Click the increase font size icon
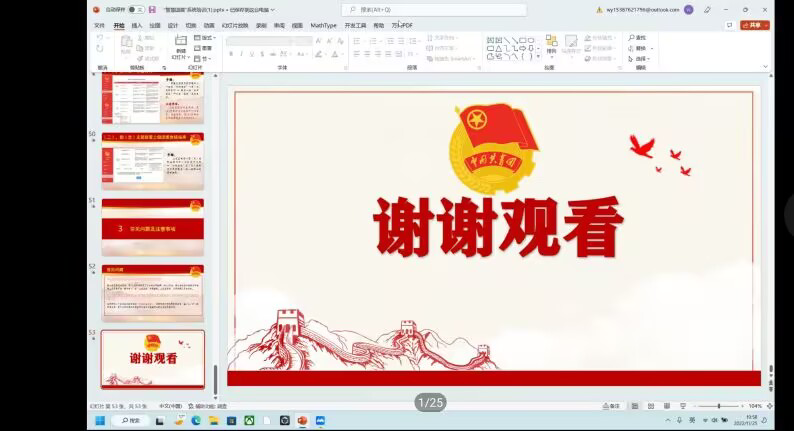The width and height of the screenshot is (794, 431). click(319, 41)
